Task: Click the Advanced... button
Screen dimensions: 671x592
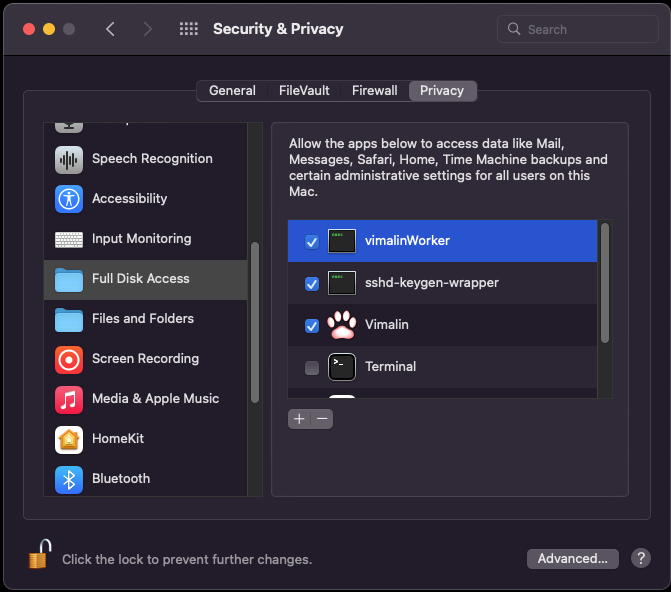Action: click(x=573, y=559)
